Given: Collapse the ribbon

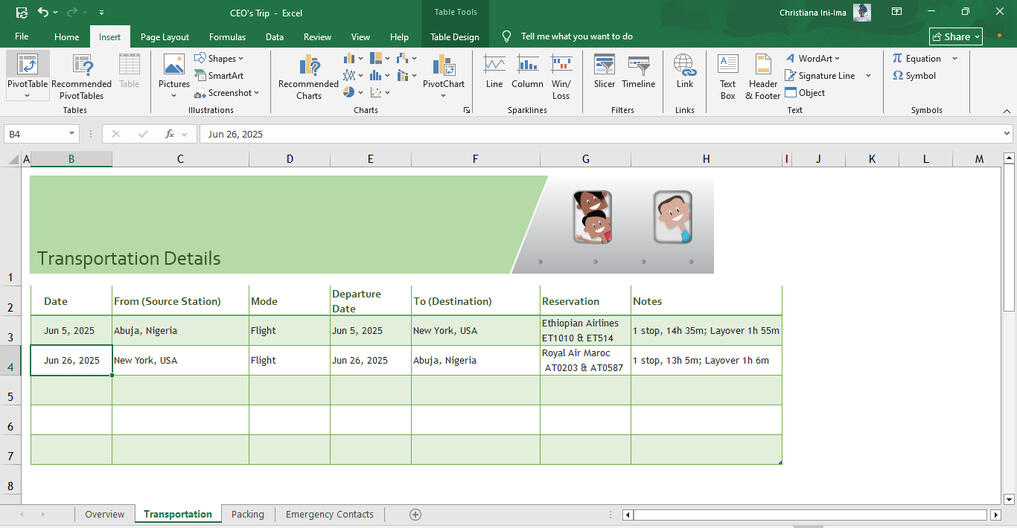Looking at the screenshot, I should point(1007,111).
